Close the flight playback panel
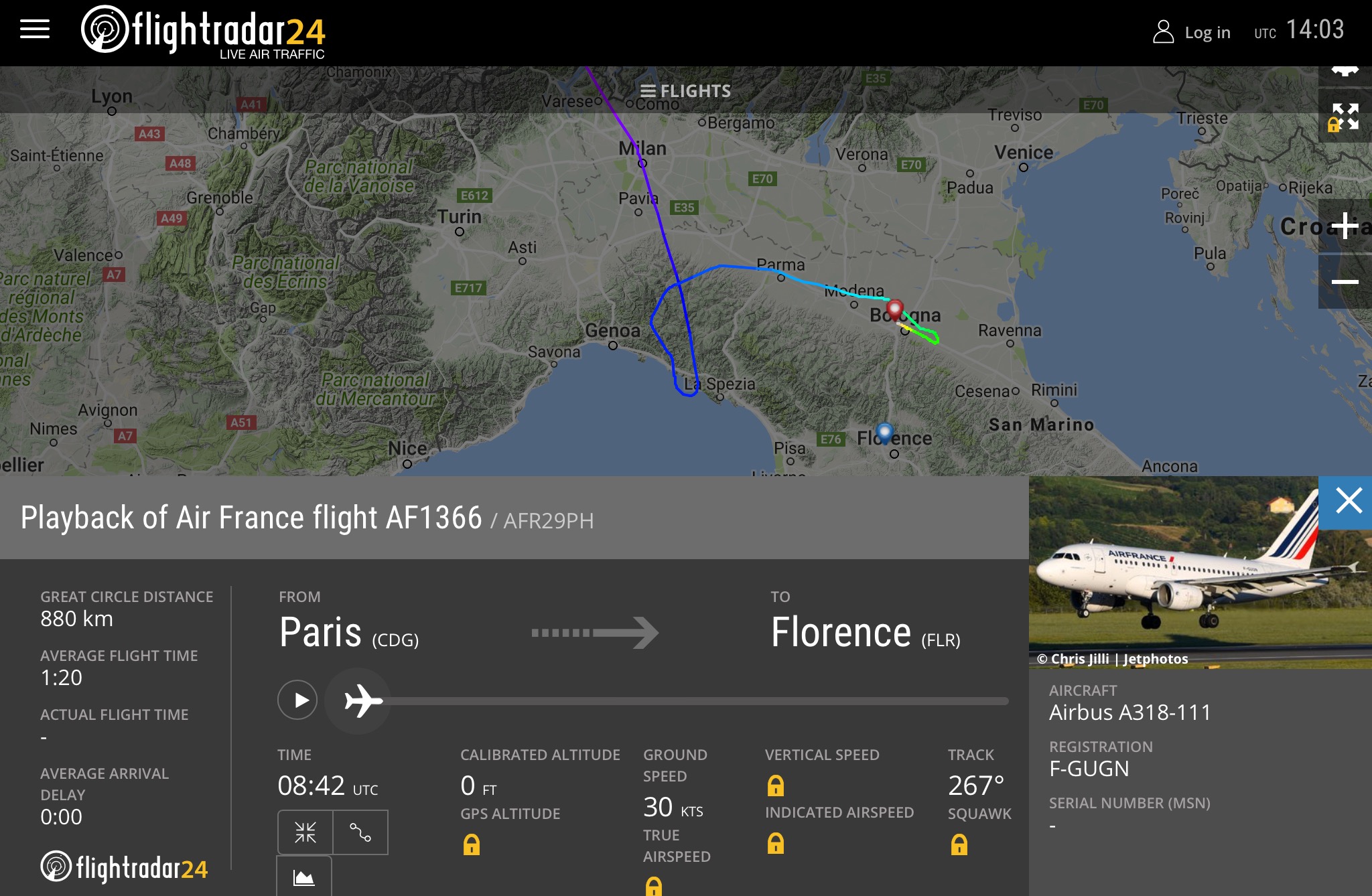1372x896 pixels. pos(1348,501)
